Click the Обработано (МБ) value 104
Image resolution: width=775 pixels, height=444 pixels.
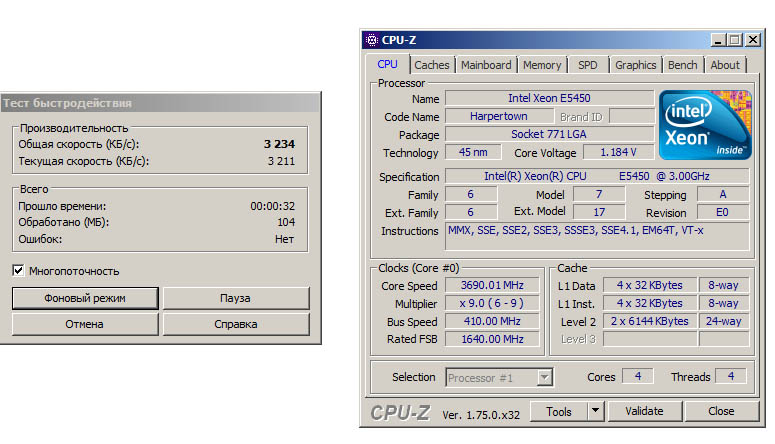point(286,222)
